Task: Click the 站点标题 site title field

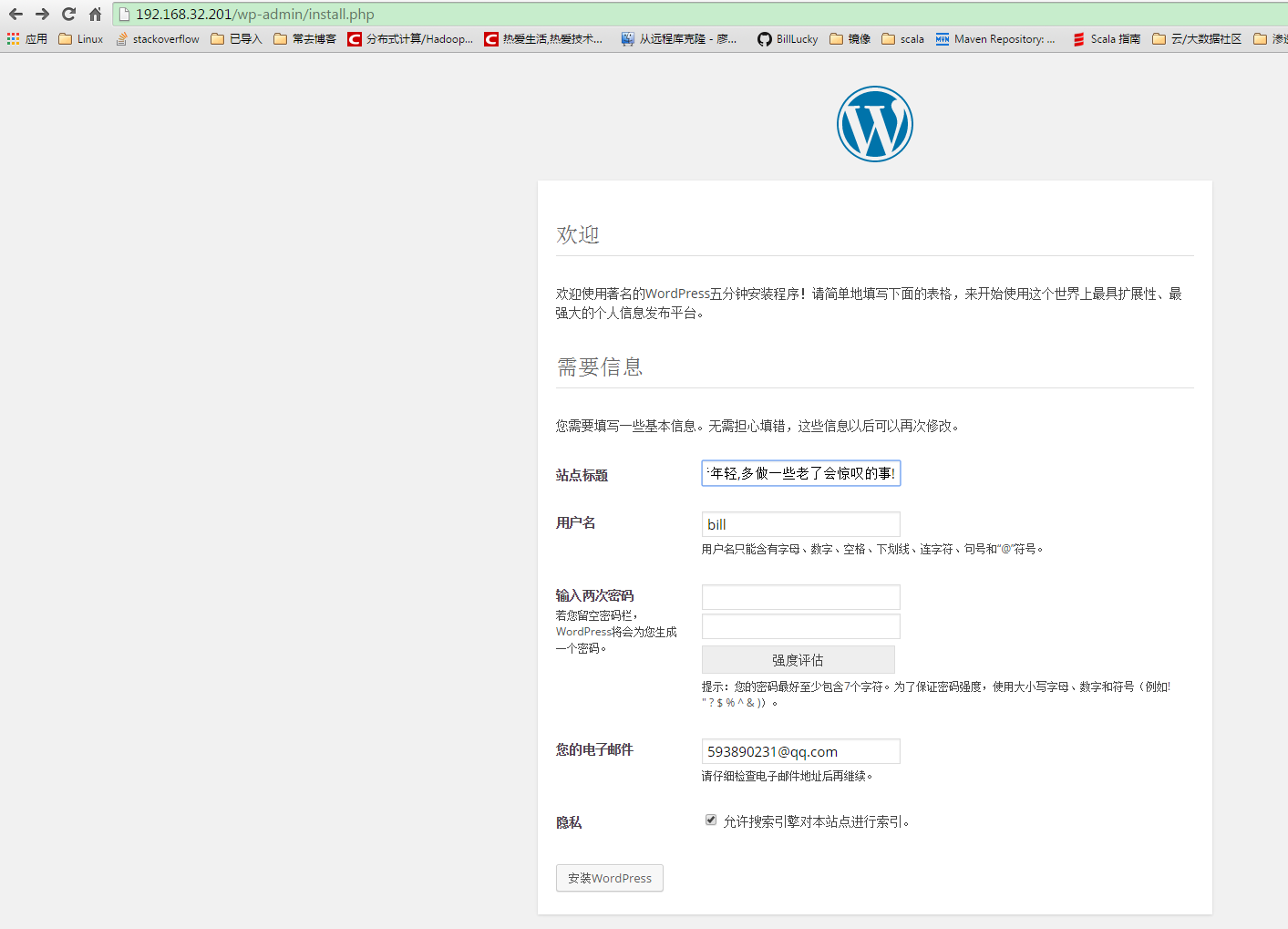Action: click(801, 473)
